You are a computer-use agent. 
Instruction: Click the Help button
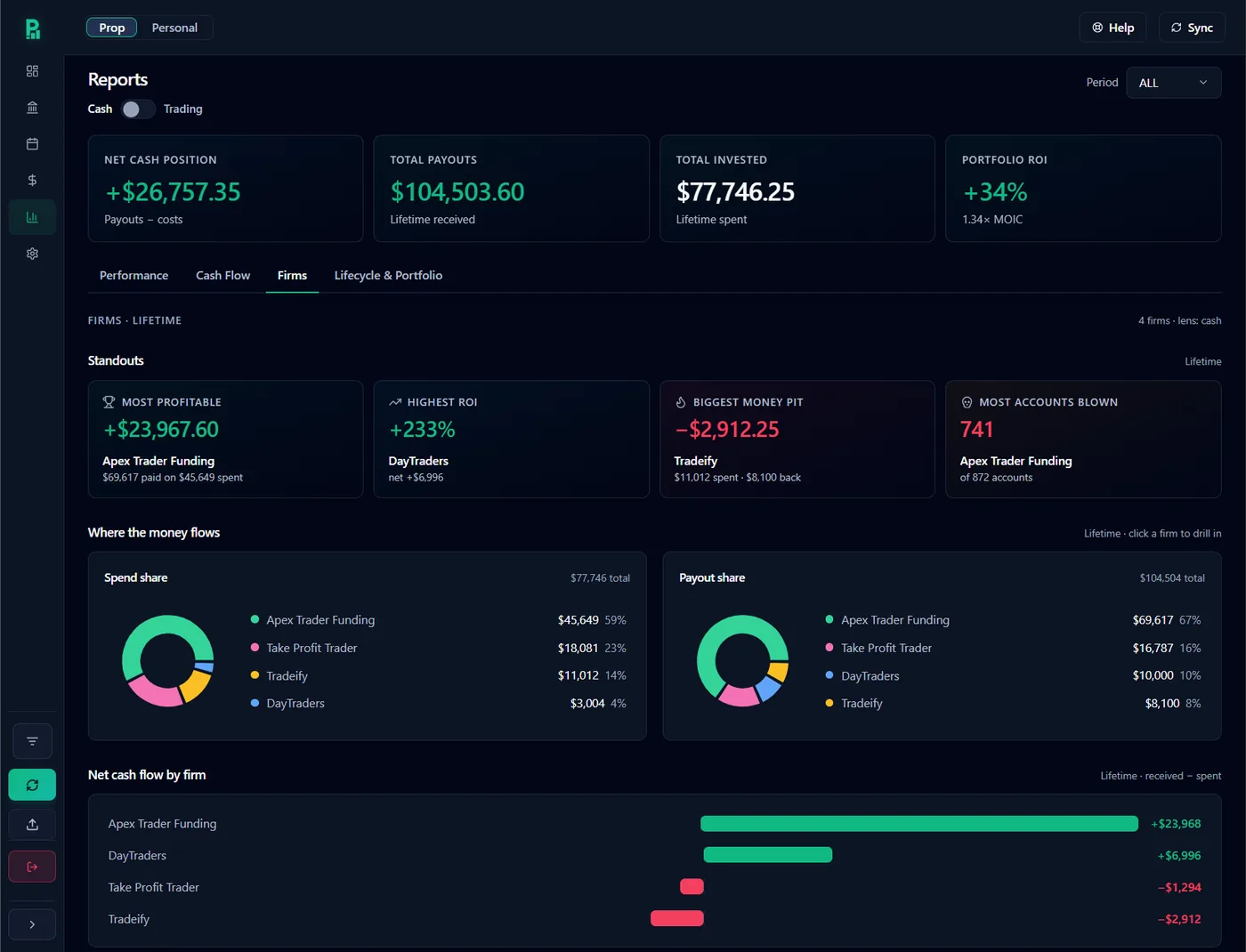pos(1113,28)
